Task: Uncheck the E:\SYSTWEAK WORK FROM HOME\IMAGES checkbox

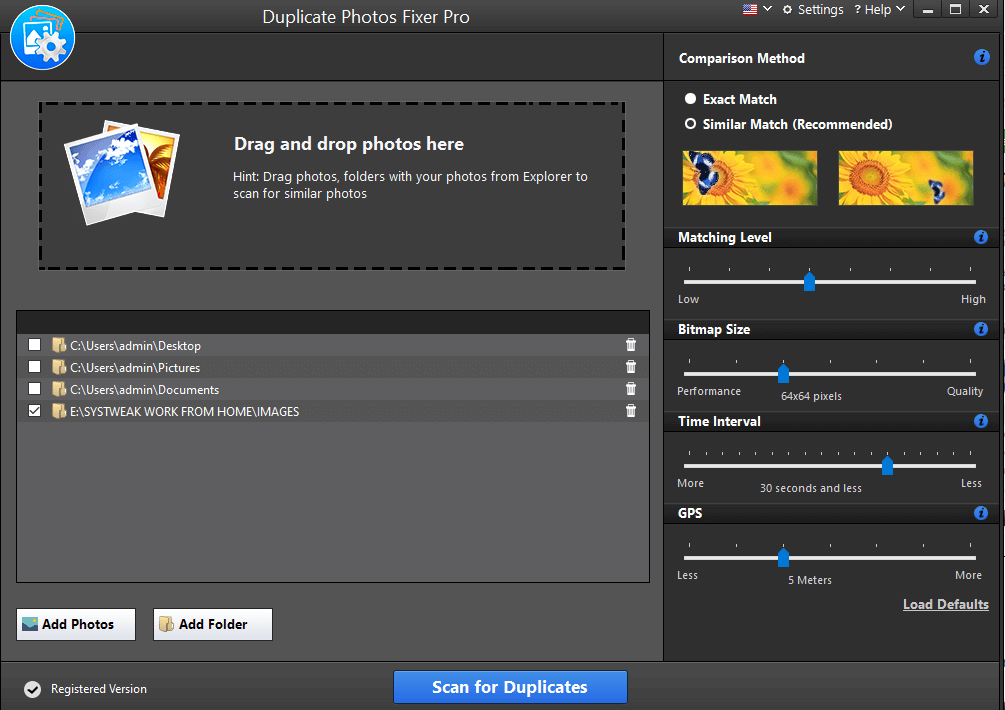Action: click(x=35, y=411)
